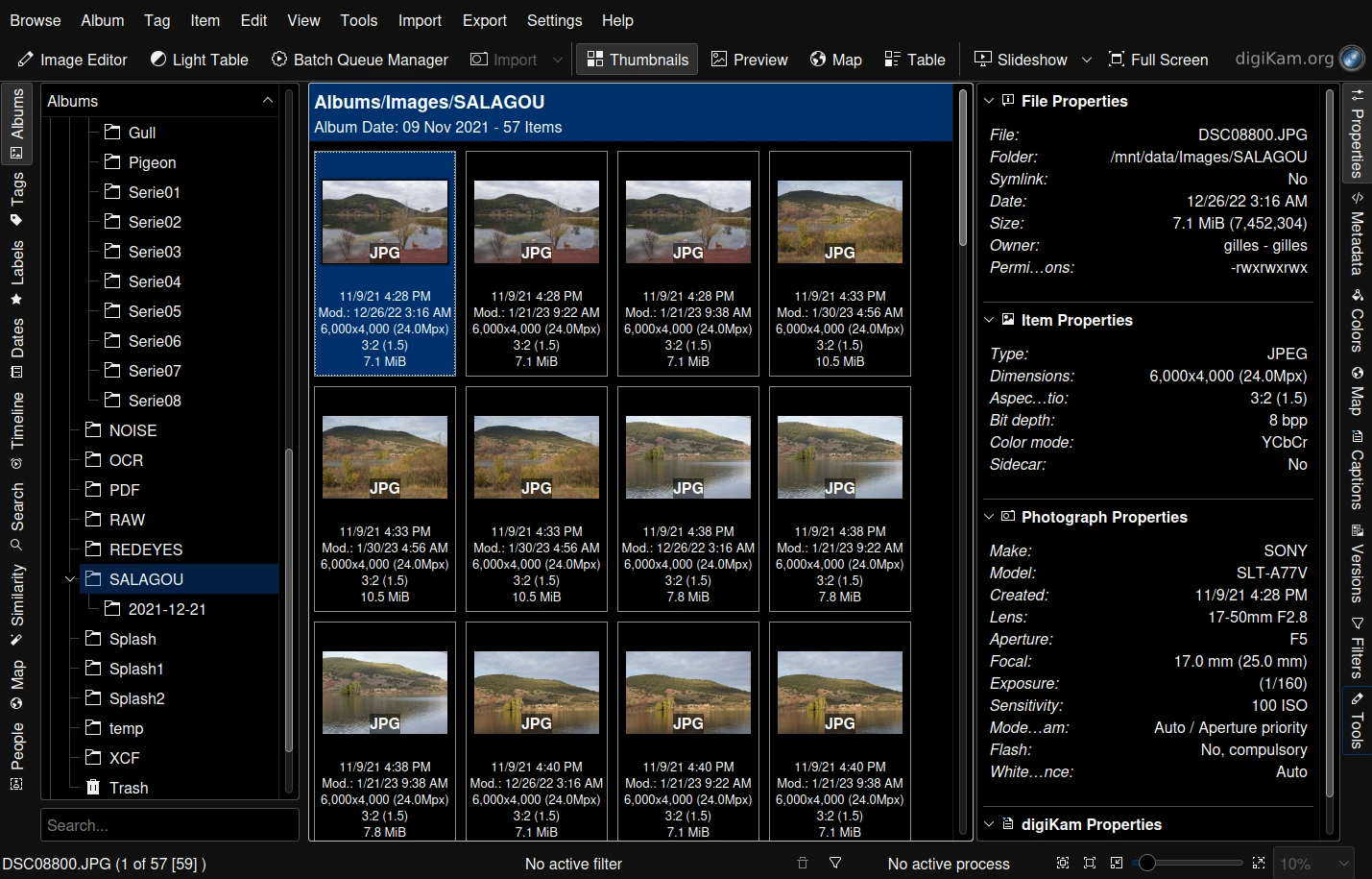
Task: Click the thumbnail zoom slider handle
Action: [1146, 863]
